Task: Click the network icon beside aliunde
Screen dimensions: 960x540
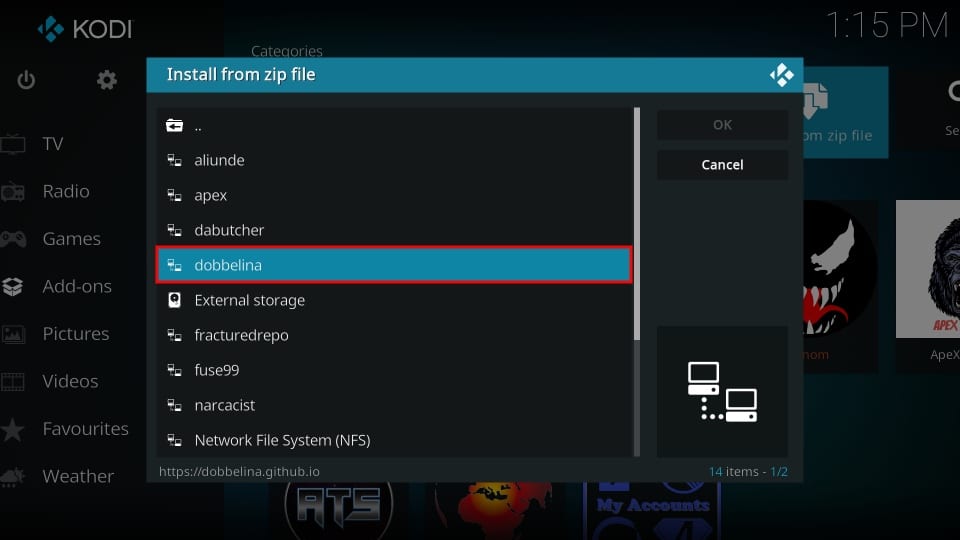Action: pyautogui.click(x=174, y=160)
